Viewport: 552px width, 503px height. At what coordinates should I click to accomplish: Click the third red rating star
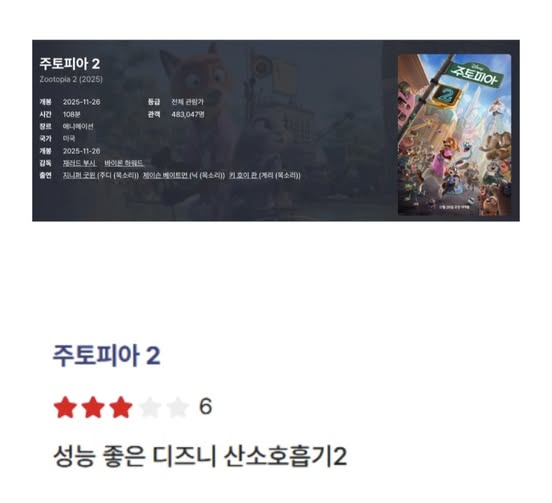tap(121, 407)
